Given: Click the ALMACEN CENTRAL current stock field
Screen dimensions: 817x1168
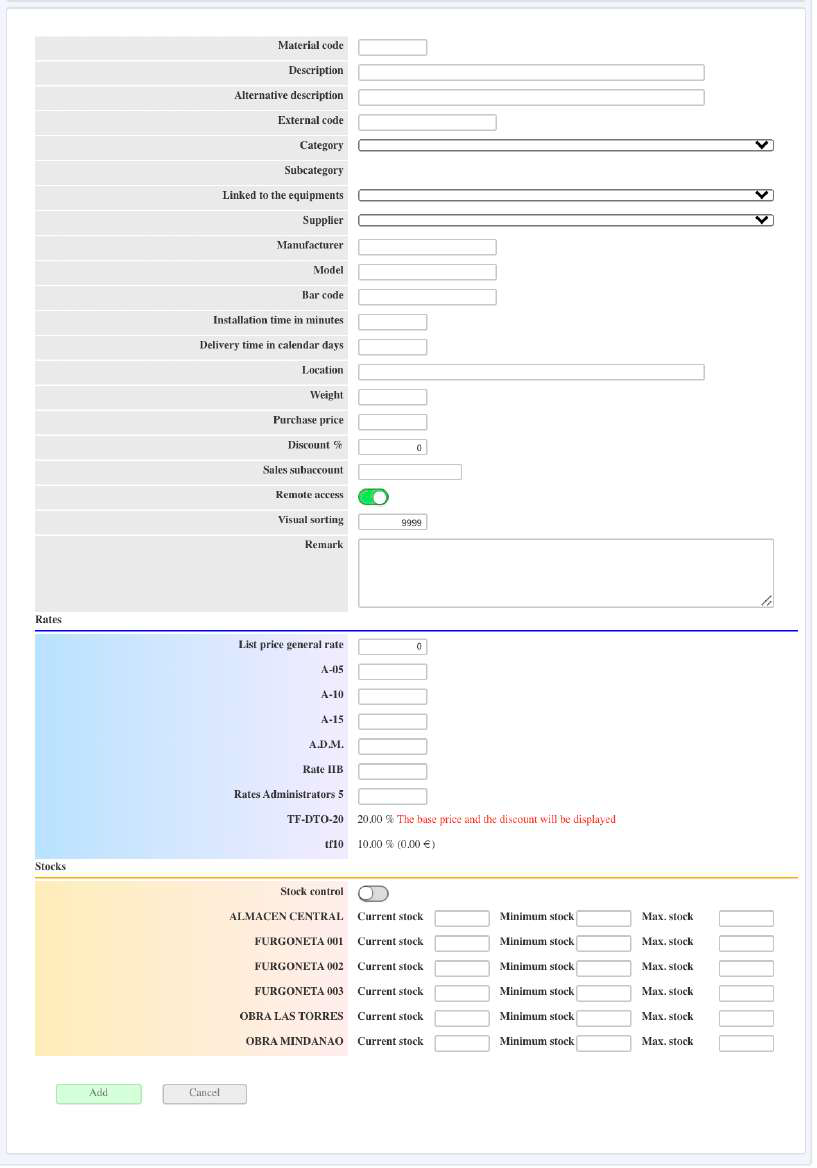Looking at the screenshot, I should pyautogui.click(x=462, y=918).
